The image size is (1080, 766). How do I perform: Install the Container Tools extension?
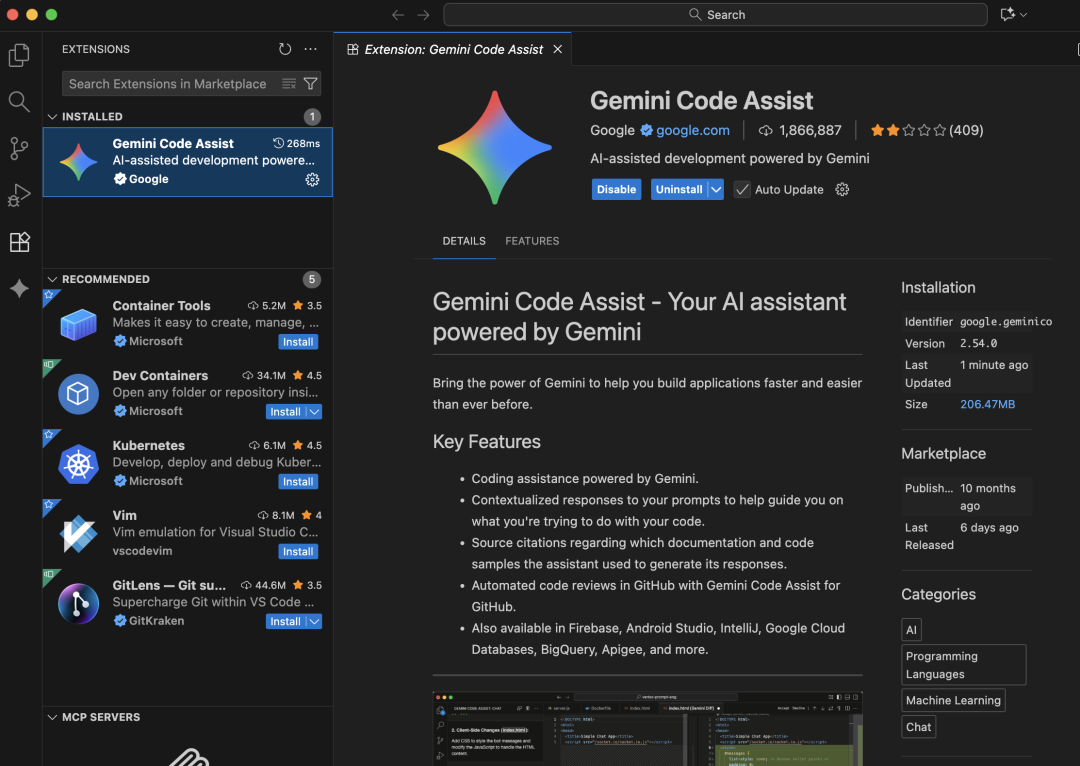click(x=298, y=342)
